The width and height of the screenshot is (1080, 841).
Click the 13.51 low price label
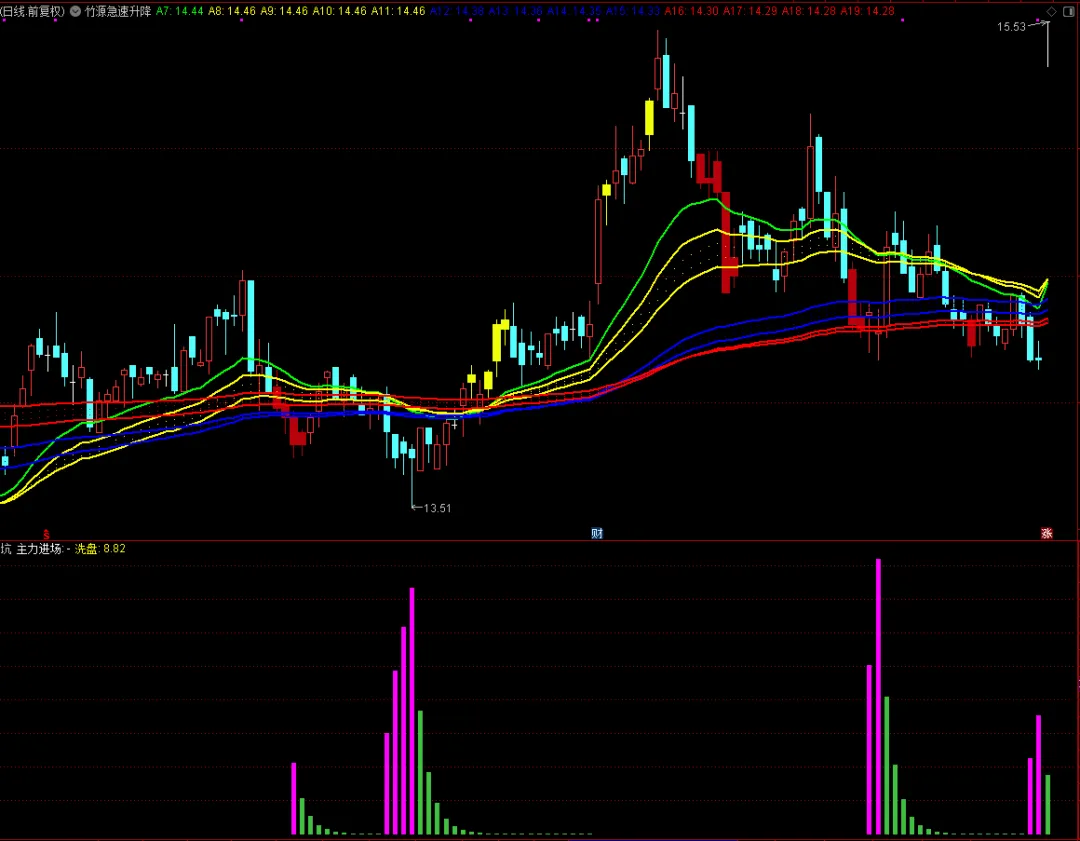pyautogui.click(x=437, y=508)
